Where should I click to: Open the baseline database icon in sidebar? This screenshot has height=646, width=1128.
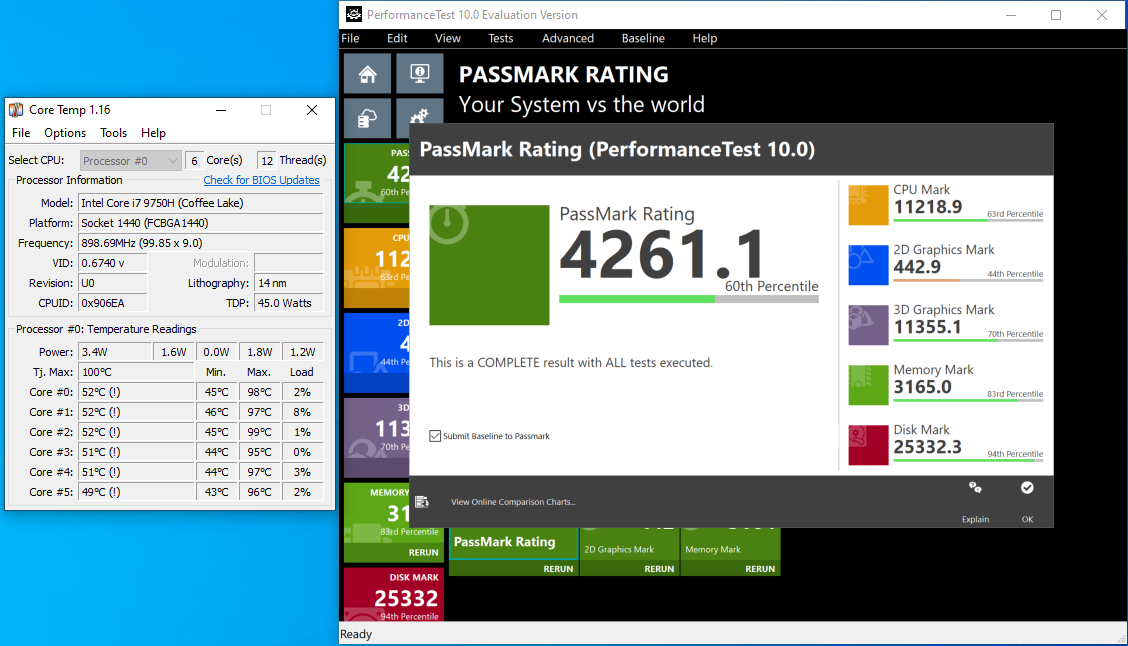pyautogui.click(x=368, y=118)
